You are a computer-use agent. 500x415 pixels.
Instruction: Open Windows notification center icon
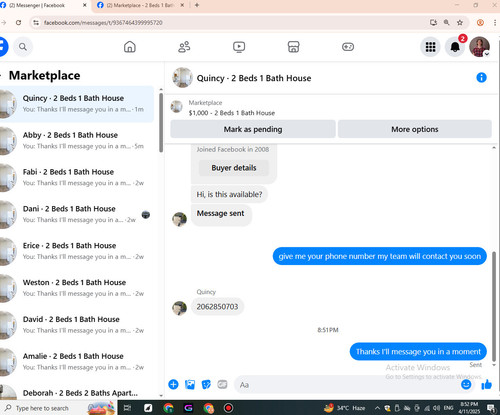point(491,408)
